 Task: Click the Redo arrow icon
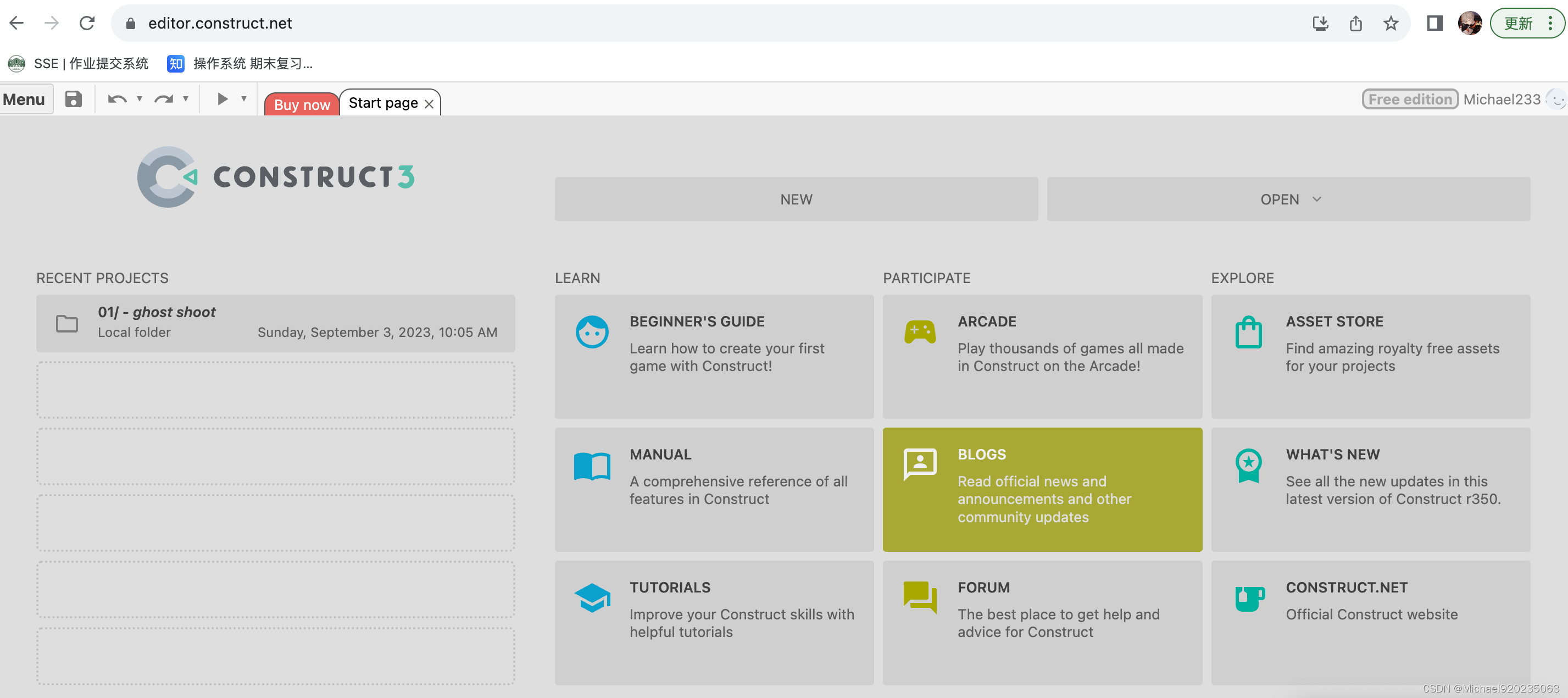click(x=163, y=99)
